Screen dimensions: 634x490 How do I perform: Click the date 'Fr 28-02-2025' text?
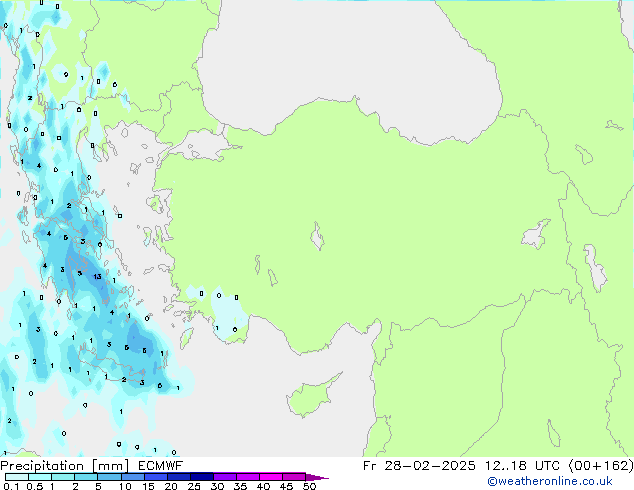coord(419,466)
